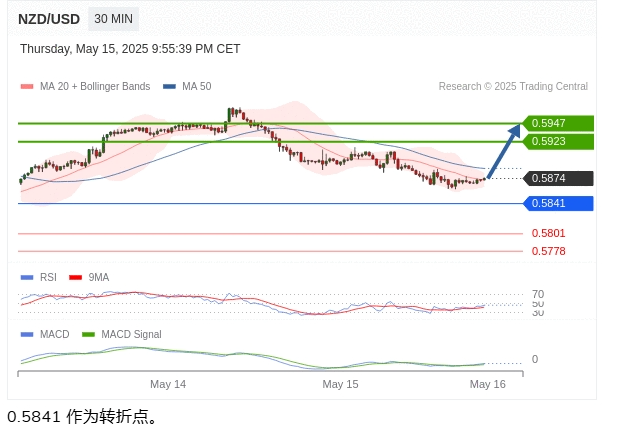The image size is (641, 442).
Task: Click the blue 0.5841 pivot price tag
Action: [558, 203]
